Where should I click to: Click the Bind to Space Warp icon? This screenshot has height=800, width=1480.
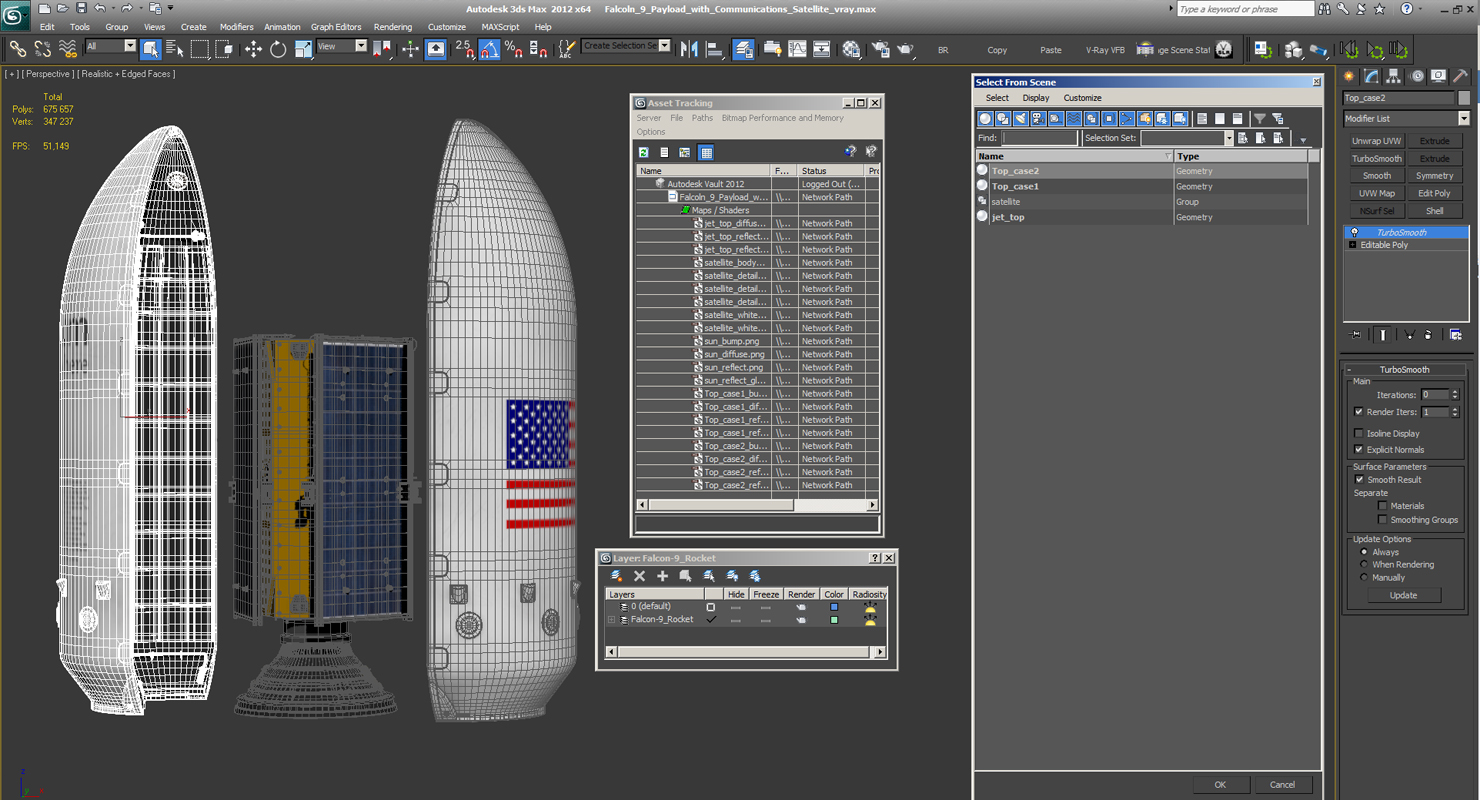pyautogui.click(x=68, y=49)
